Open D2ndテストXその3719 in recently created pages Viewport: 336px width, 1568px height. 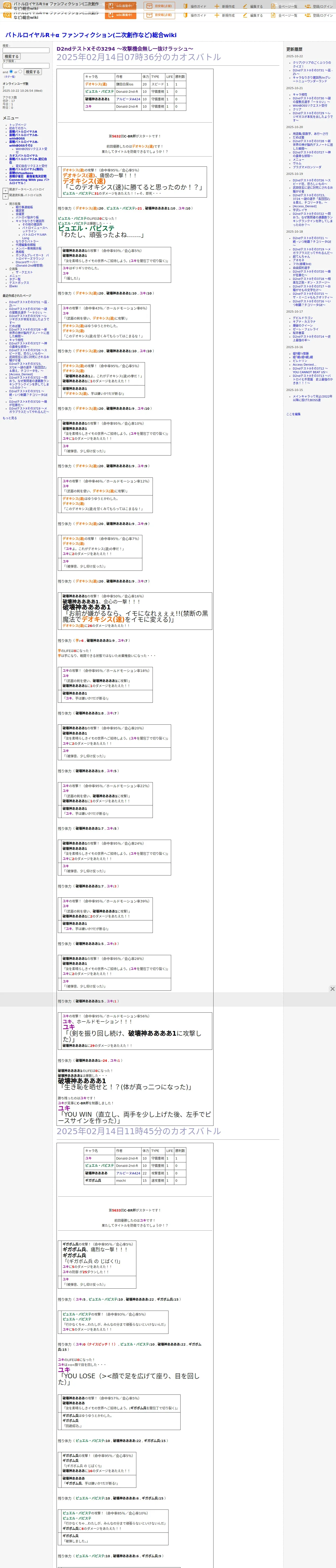click(x=29, y=410)
